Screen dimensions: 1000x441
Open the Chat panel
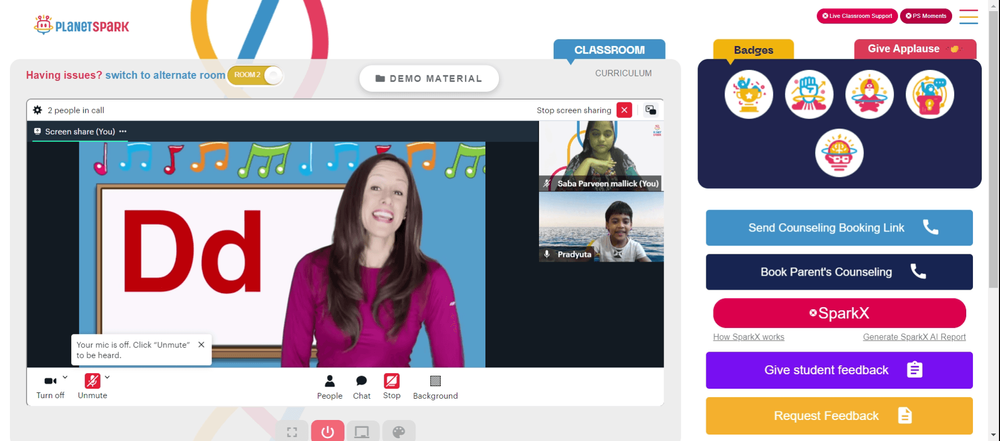362,387
